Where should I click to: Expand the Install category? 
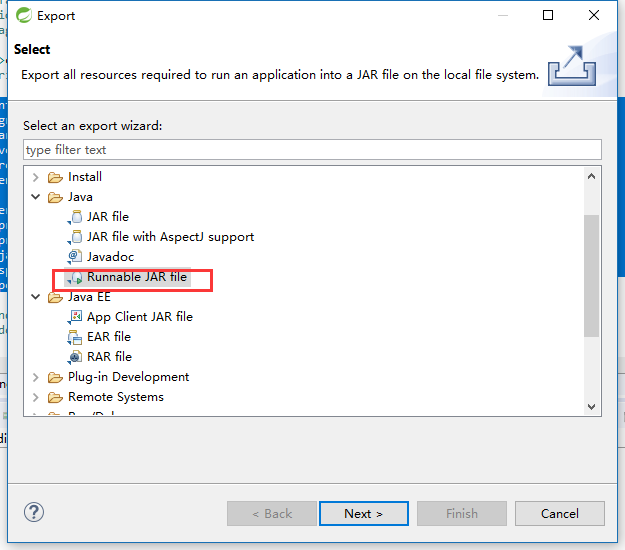click(35, 177)
